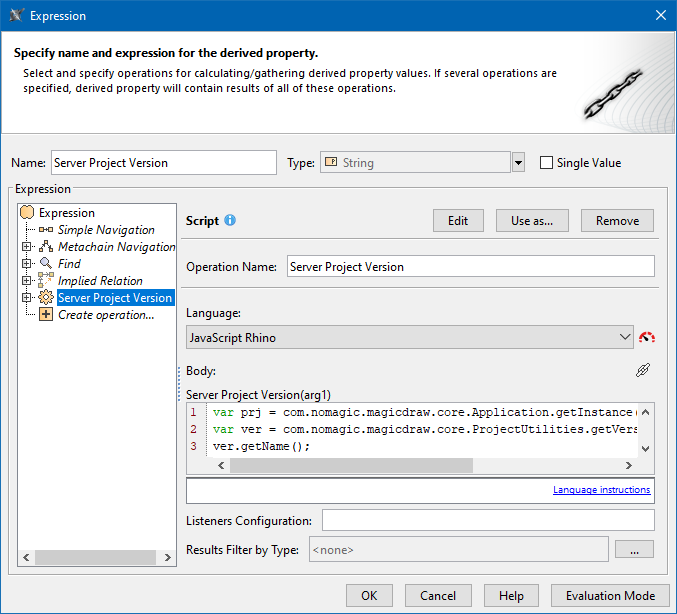Click the Remove script button
This screenshot has height=614, width=677.
coord(617,220)
